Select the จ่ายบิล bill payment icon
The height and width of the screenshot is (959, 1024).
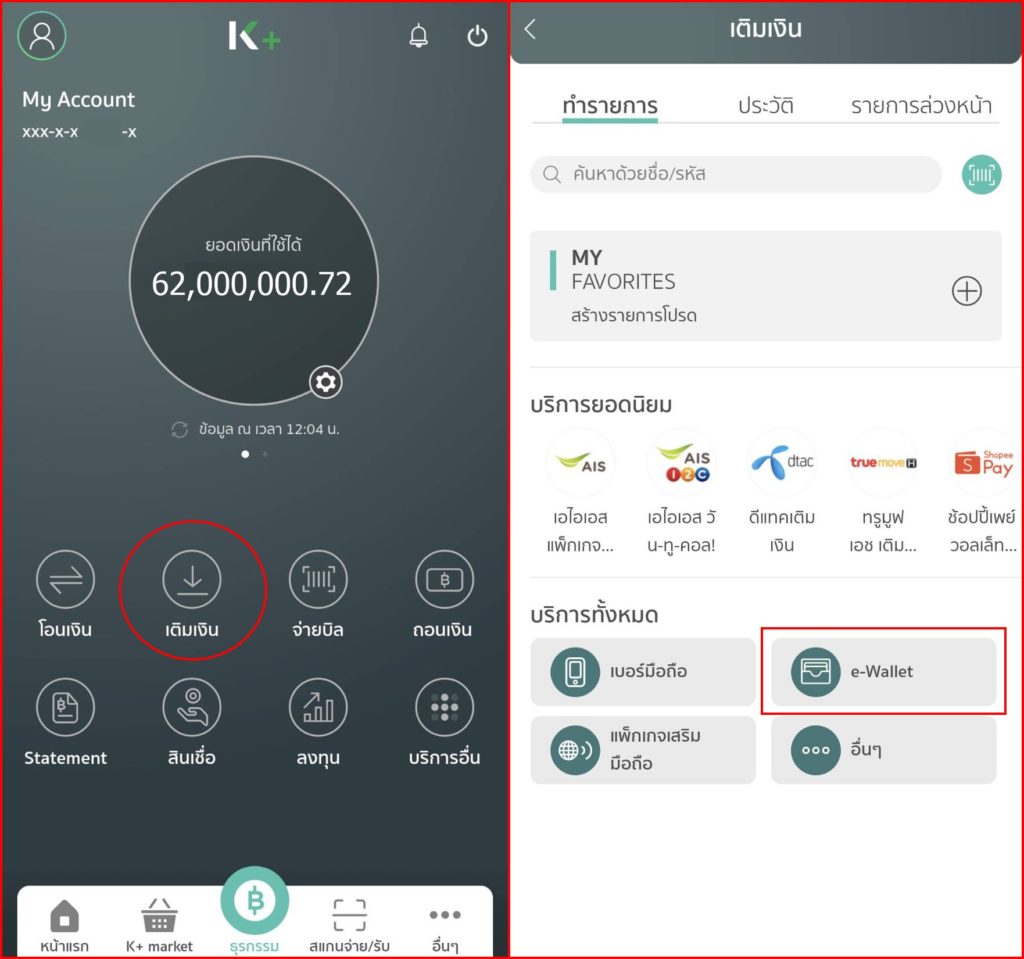[318, 578]
